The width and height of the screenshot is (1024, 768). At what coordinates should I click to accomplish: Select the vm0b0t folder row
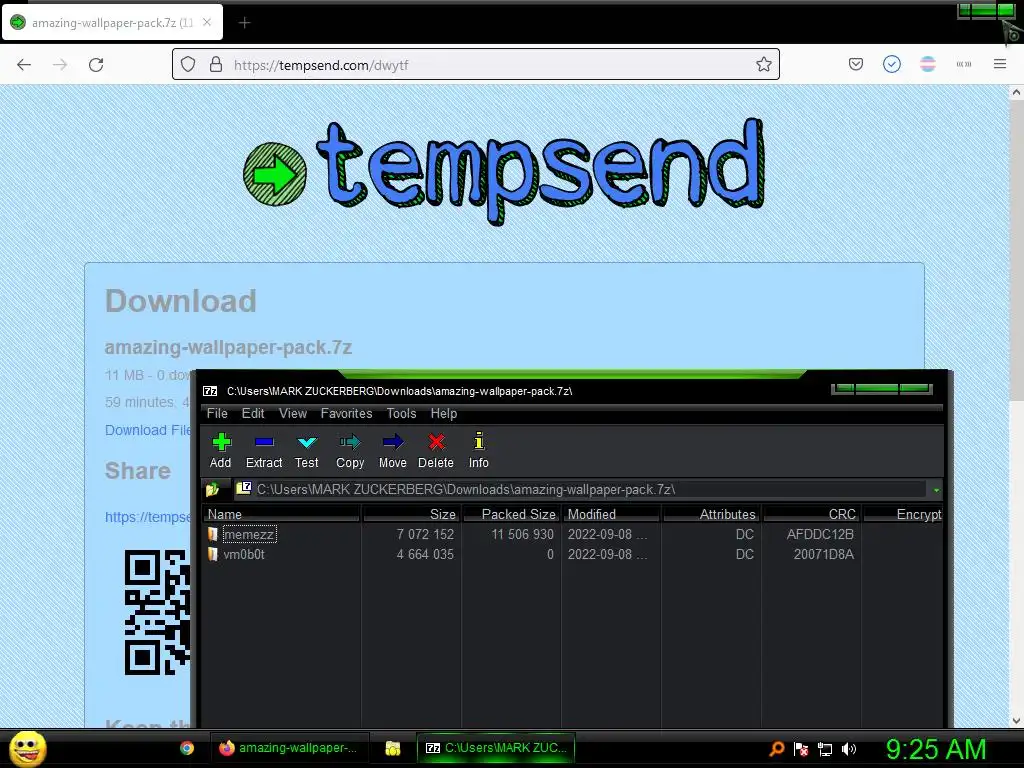click(x=572, y=554)
